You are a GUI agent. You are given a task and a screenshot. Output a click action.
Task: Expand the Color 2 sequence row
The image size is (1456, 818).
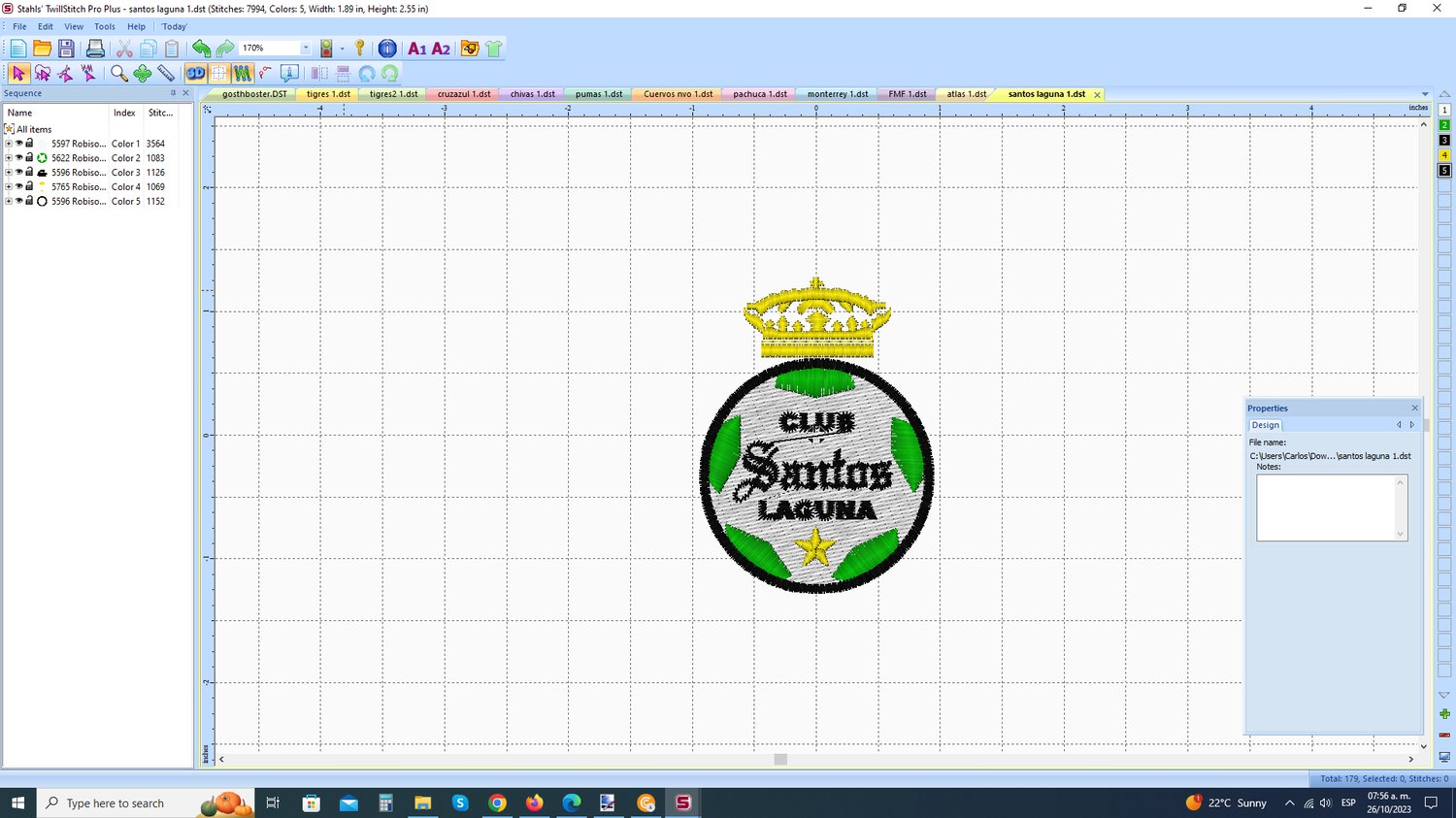click(9, 158)
